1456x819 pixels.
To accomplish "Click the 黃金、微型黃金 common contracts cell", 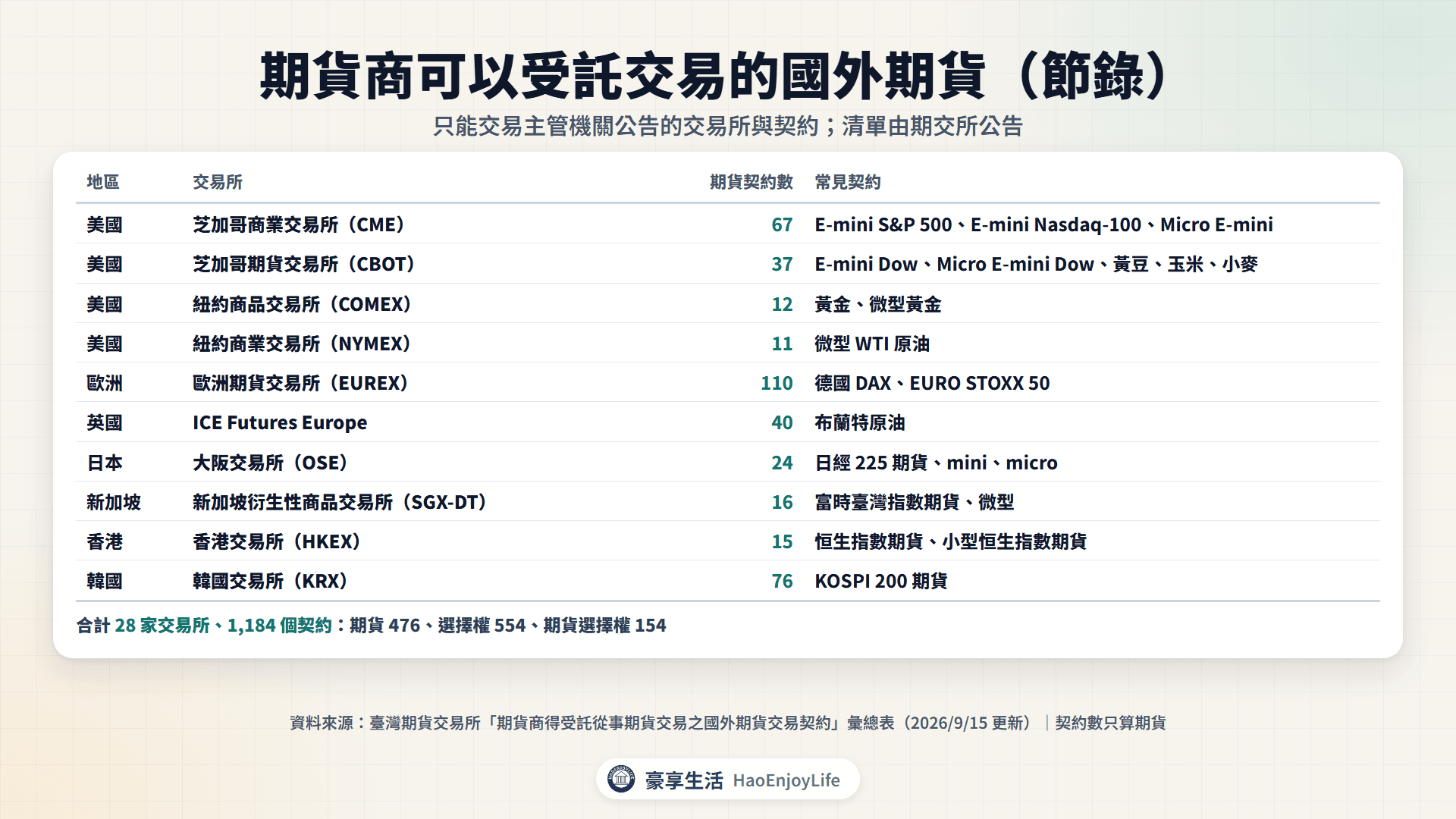I will 878,304.
